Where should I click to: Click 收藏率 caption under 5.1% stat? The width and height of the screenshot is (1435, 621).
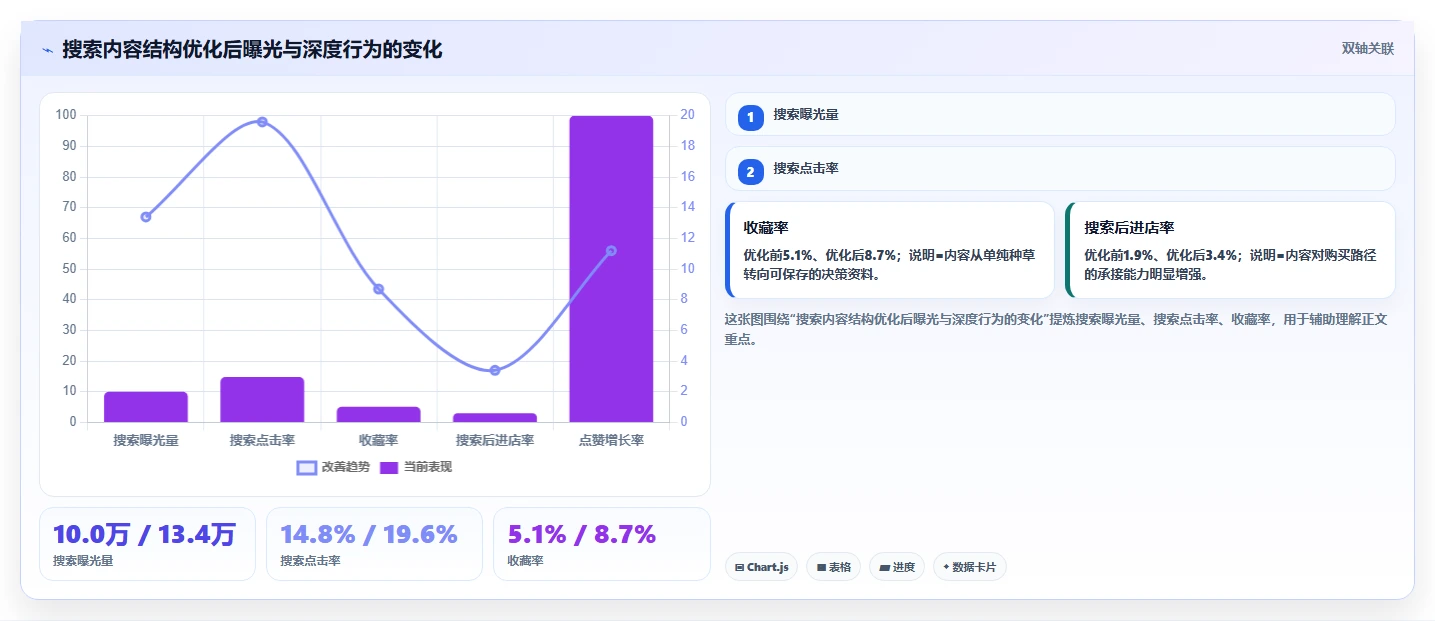(525, 561)
